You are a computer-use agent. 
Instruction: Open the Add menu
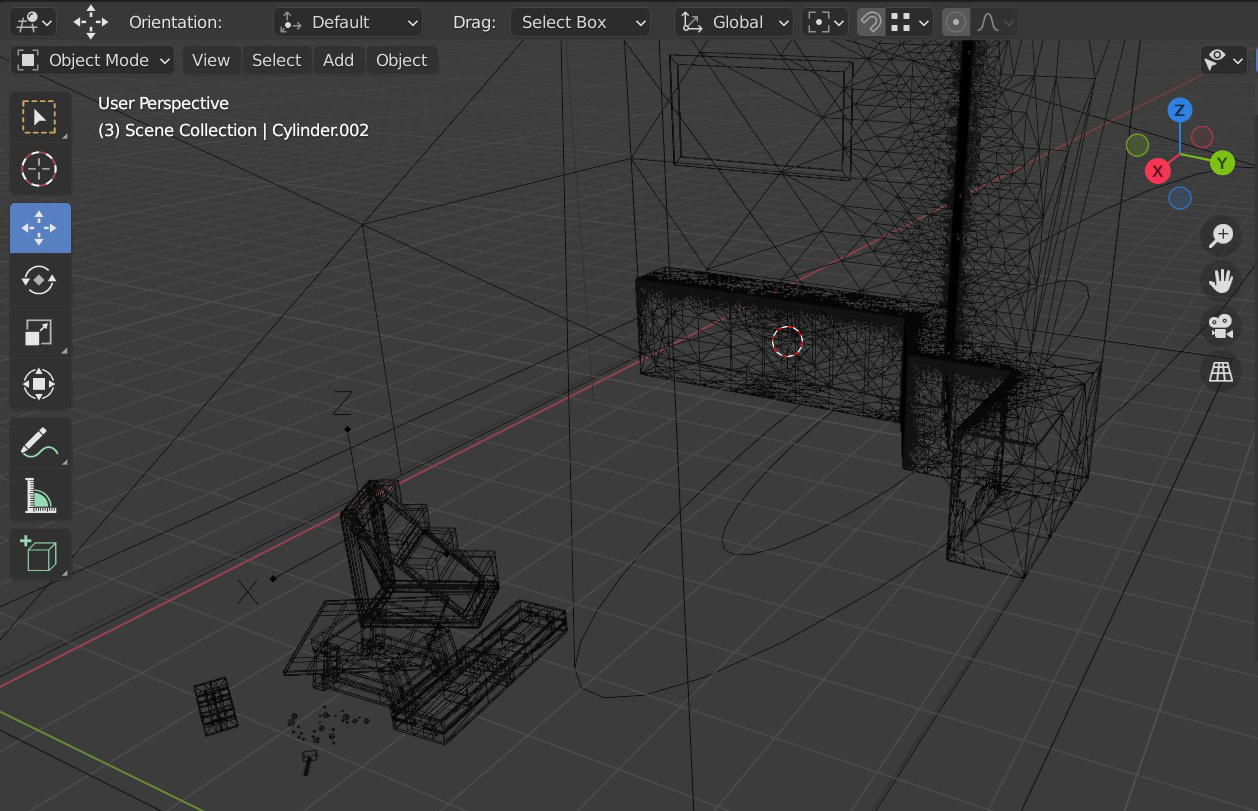338,60
